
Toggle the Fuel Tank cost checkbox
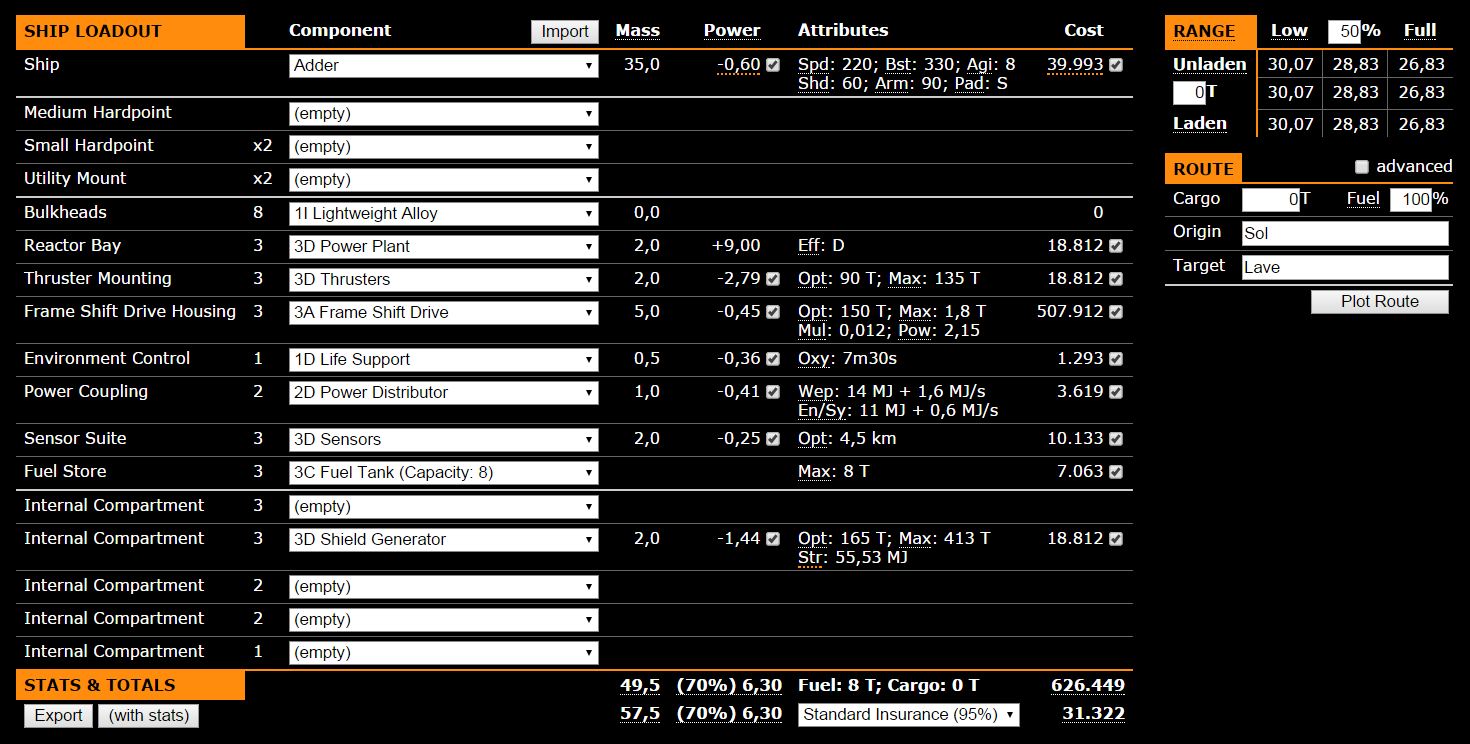click(x=1116, y=472)
